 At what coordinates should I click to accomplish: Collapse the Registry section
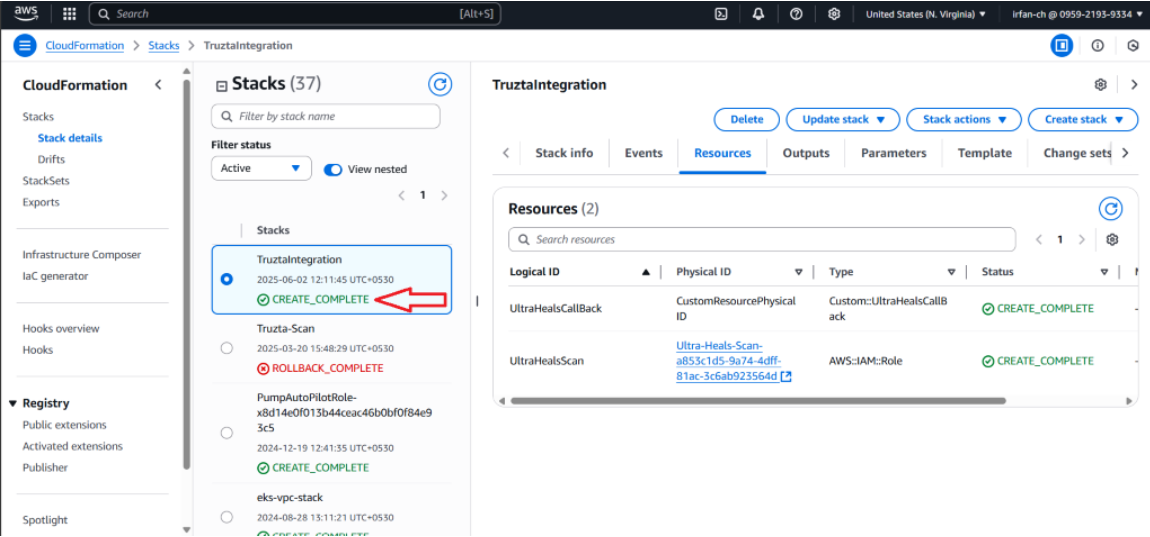pyautogui.click(x=12, y=403)
